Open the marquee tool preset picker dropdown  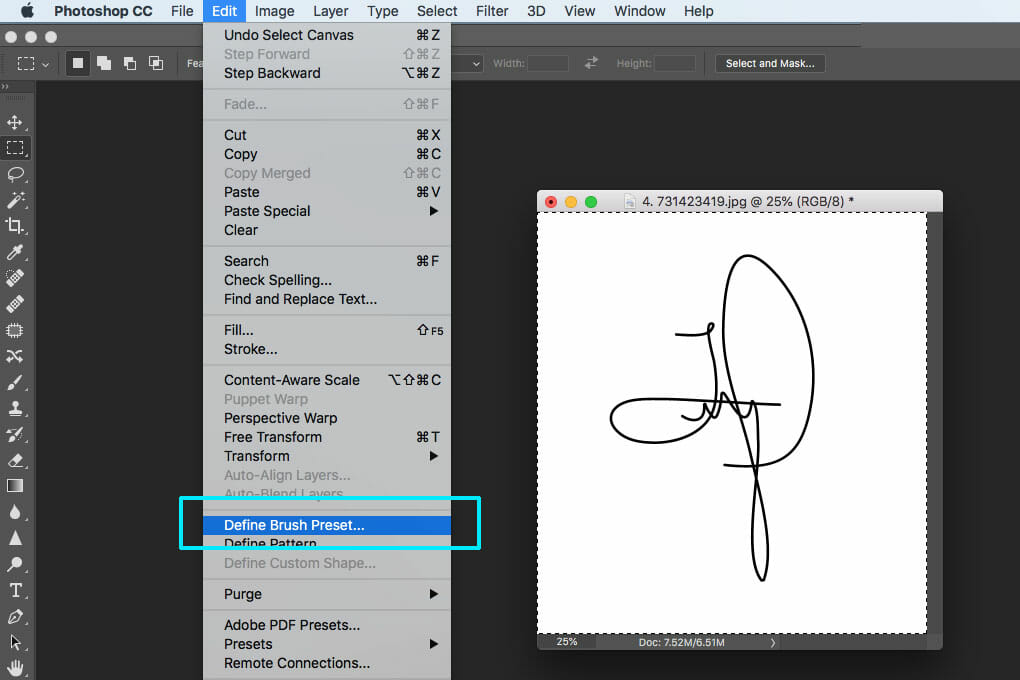[33, 63]
